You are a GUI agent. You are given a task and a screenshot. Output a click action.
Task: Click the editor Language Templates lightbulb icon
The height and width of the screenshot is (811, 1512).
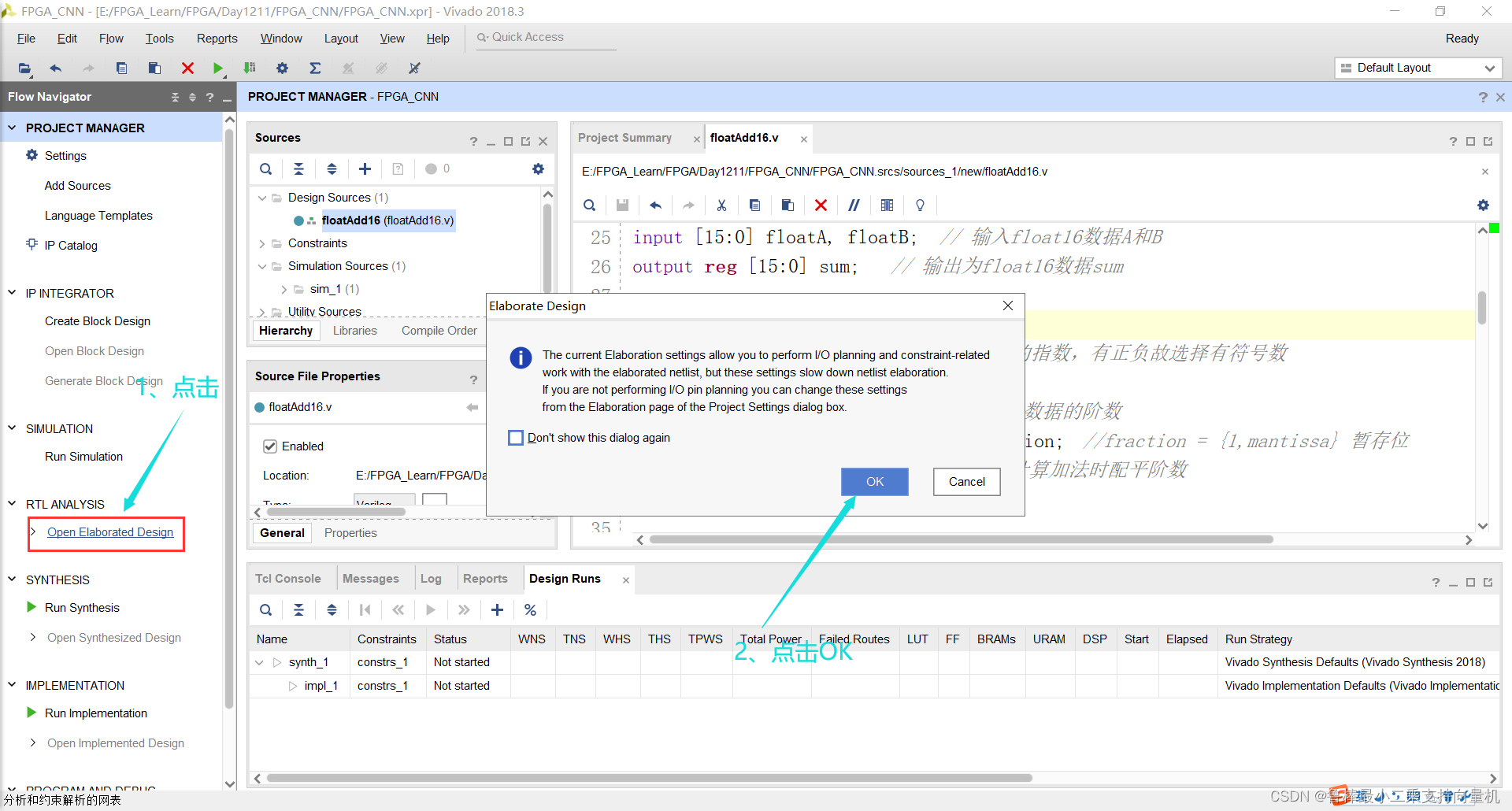click(920, 206)
